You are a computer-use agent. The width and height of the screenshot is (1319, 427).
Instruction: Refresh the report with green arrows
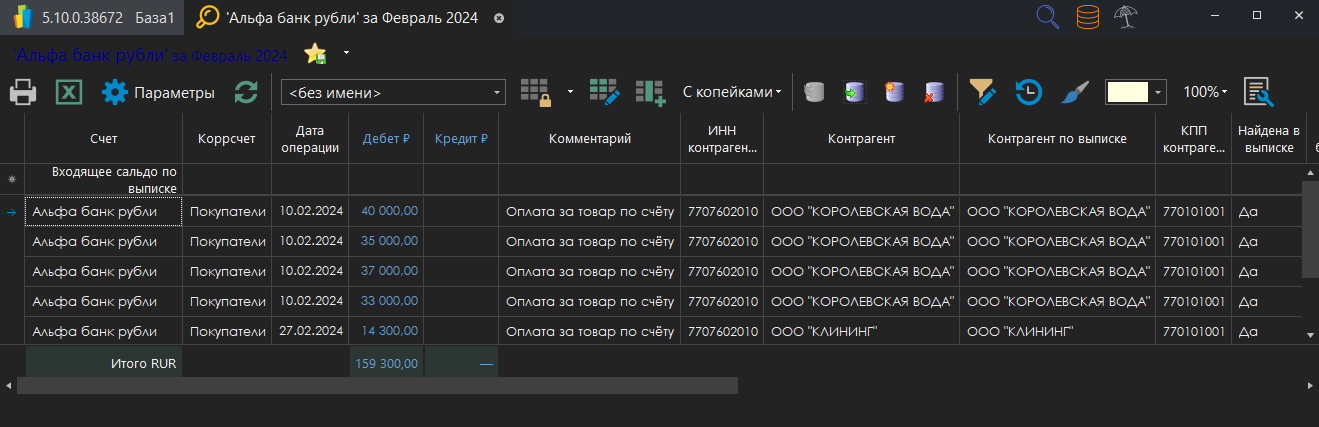coord(246,93)
